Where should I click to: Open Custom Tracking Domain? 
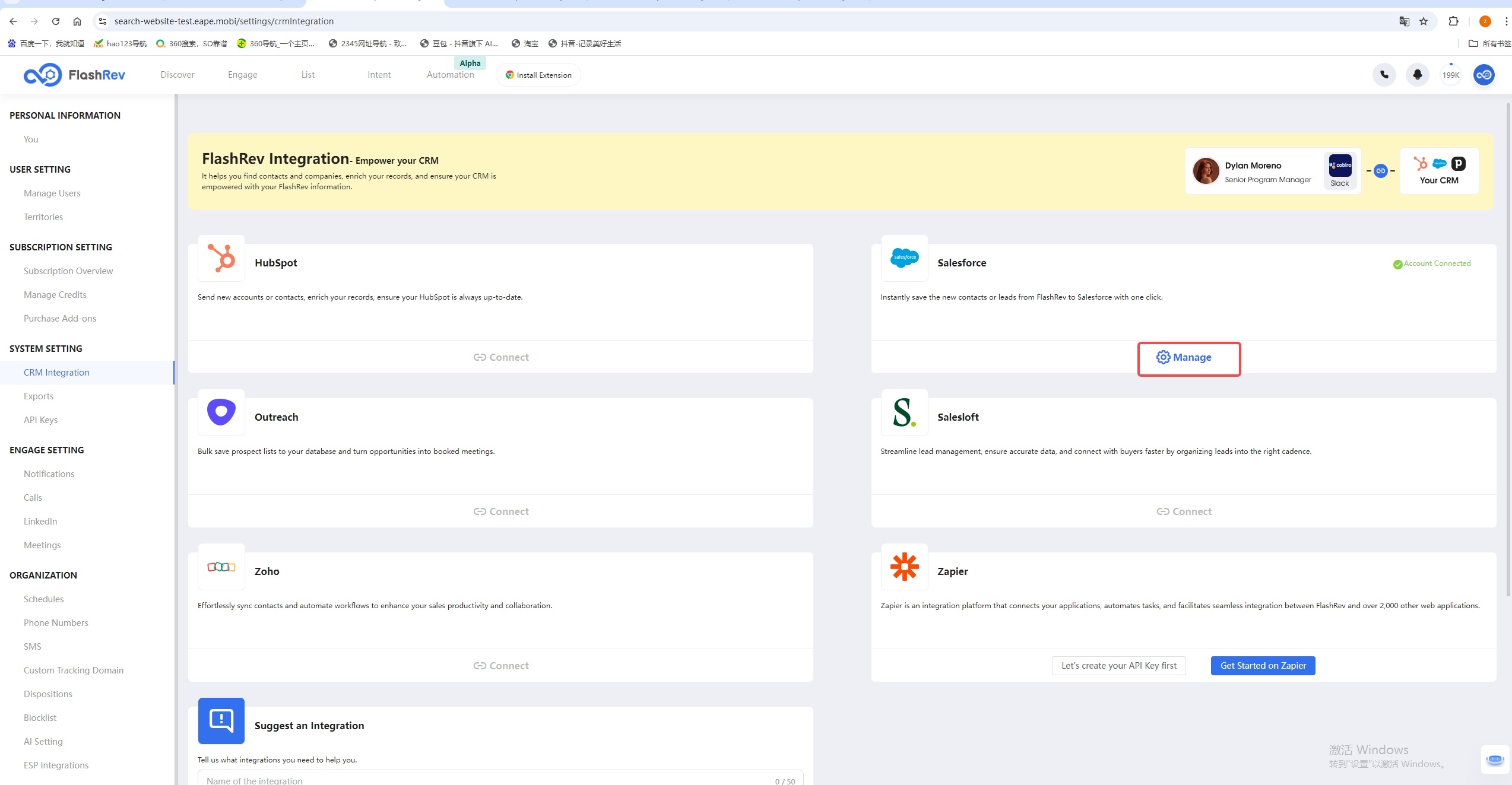coord(74,670)
